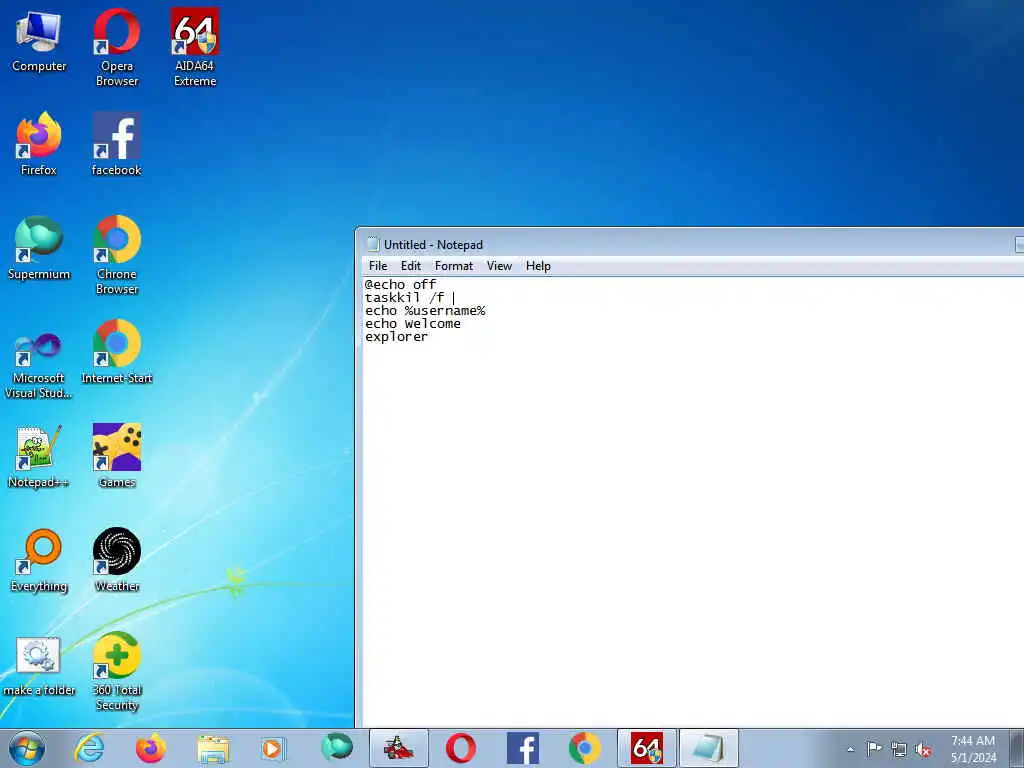
Task: Click the Facebook icon in the taskbar
Action: tap(522, 748)
